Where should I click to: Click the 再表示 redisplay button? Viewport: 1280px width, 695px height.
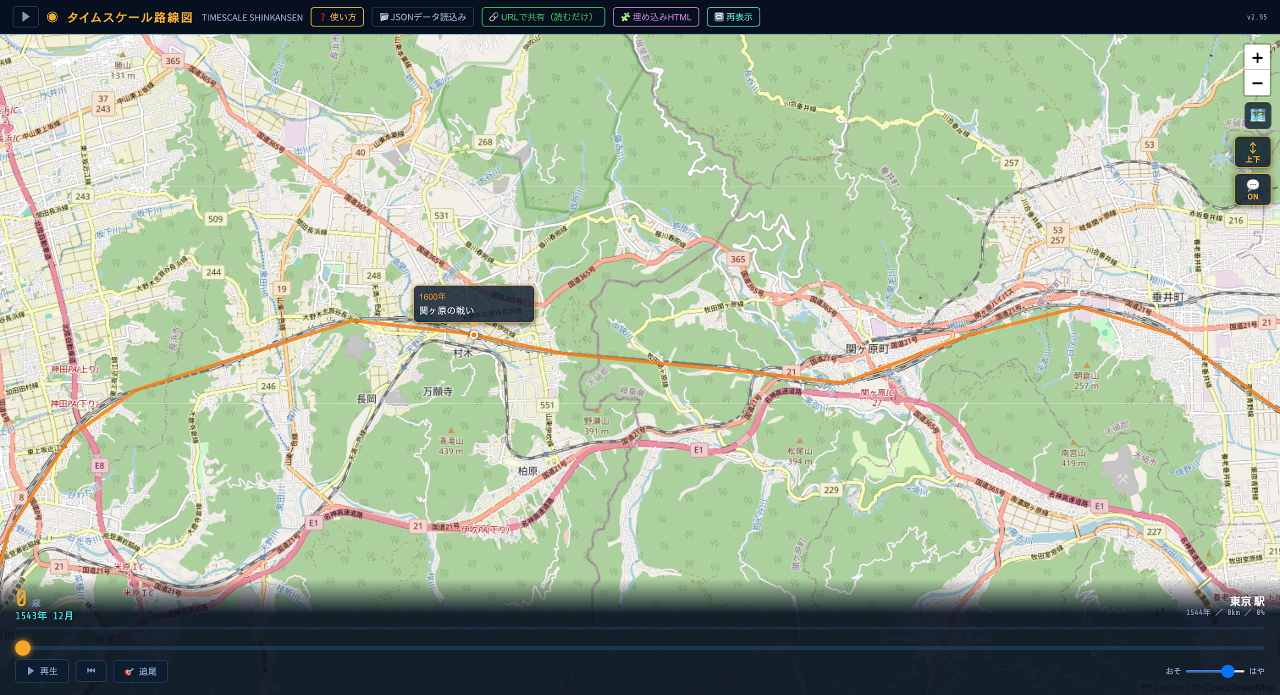pos(733,17)
